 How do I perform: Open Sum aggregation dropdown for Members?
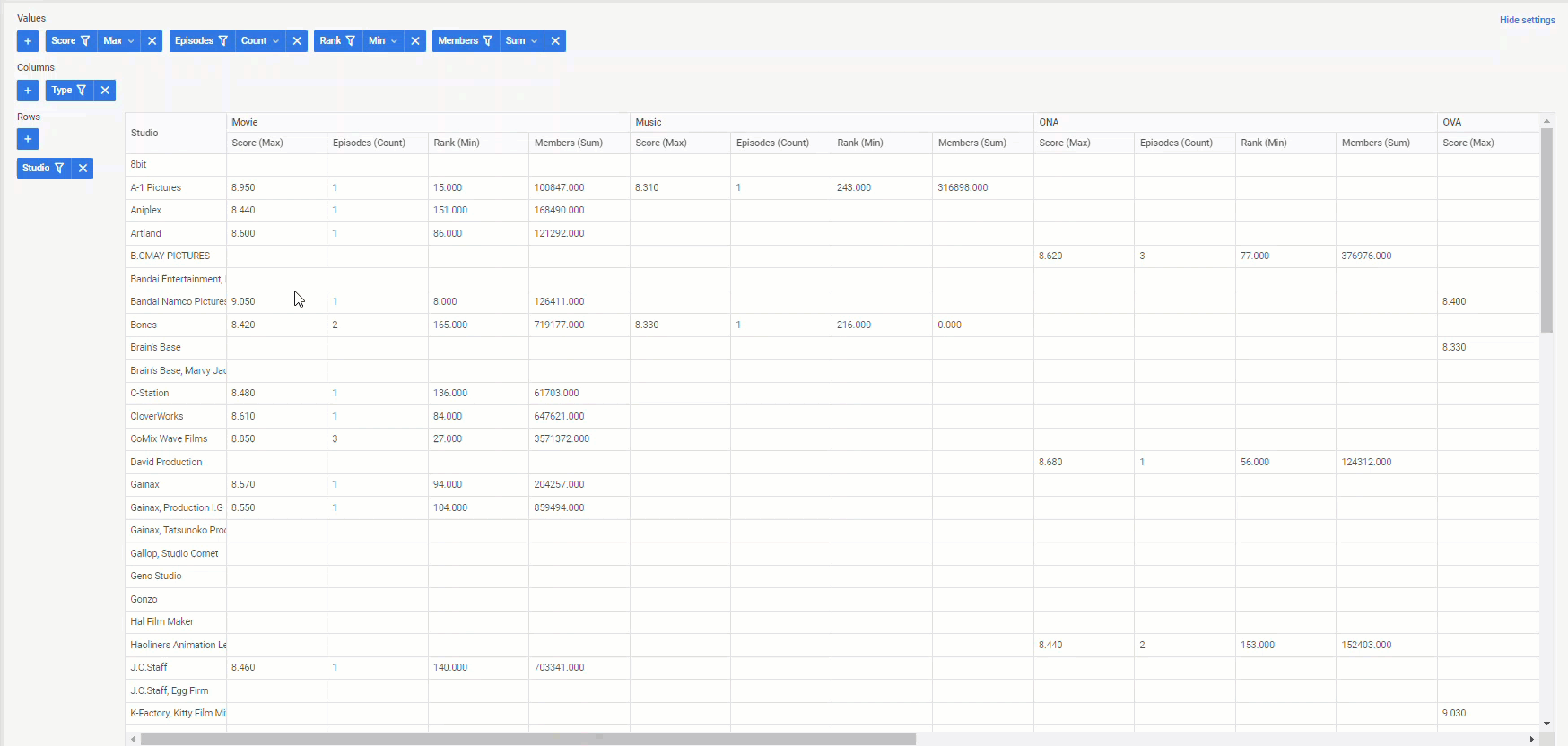point(521,41)
